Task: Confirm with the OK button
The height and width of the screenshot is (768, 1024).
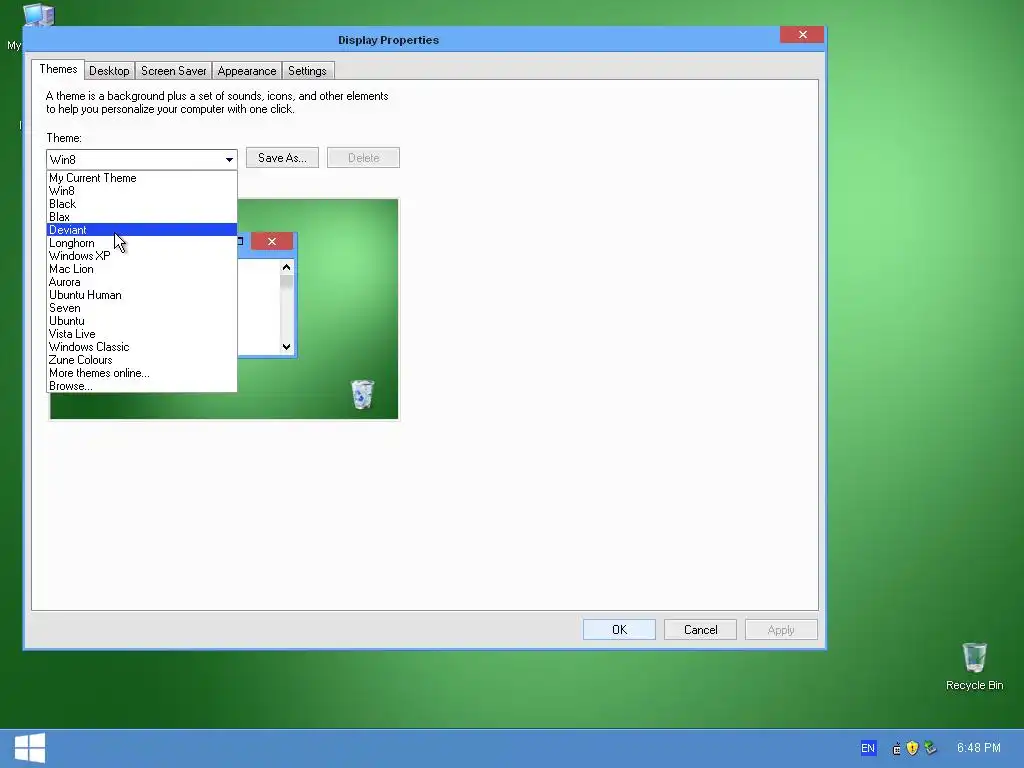Action: [619, 630]
